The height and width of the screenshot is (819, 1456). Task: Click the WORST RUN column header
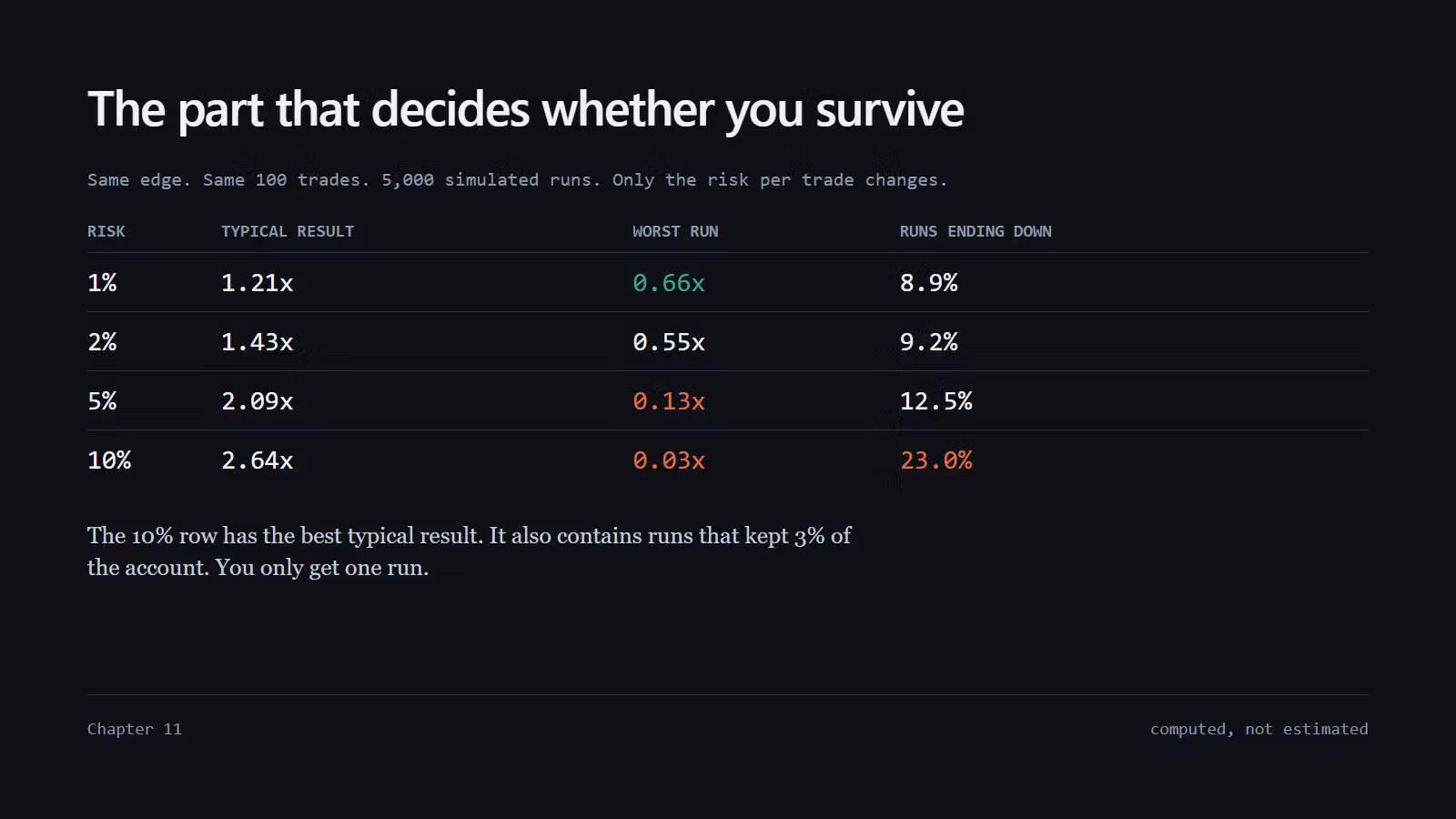[675, 231]
